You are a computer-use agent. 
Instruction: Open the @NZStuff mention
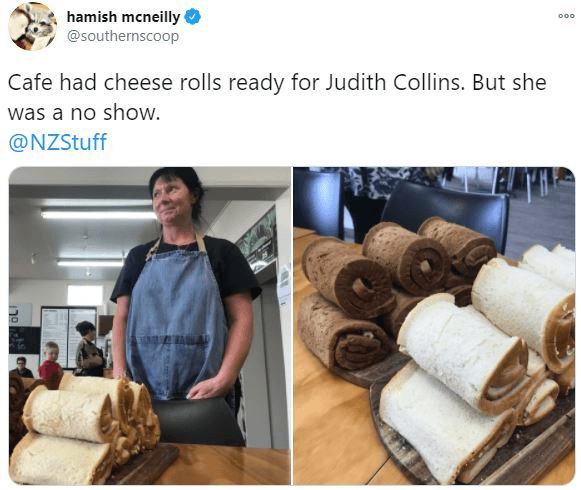(57, 142)
